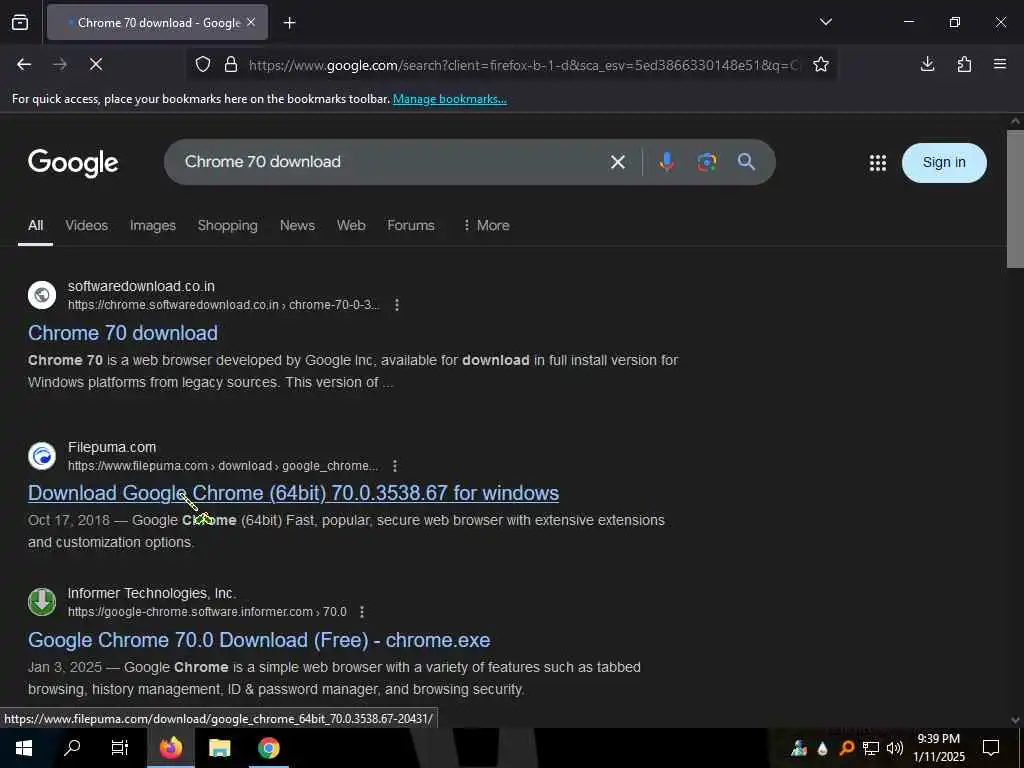
Task: Open the Google apps grid
Action: [878, 163]
